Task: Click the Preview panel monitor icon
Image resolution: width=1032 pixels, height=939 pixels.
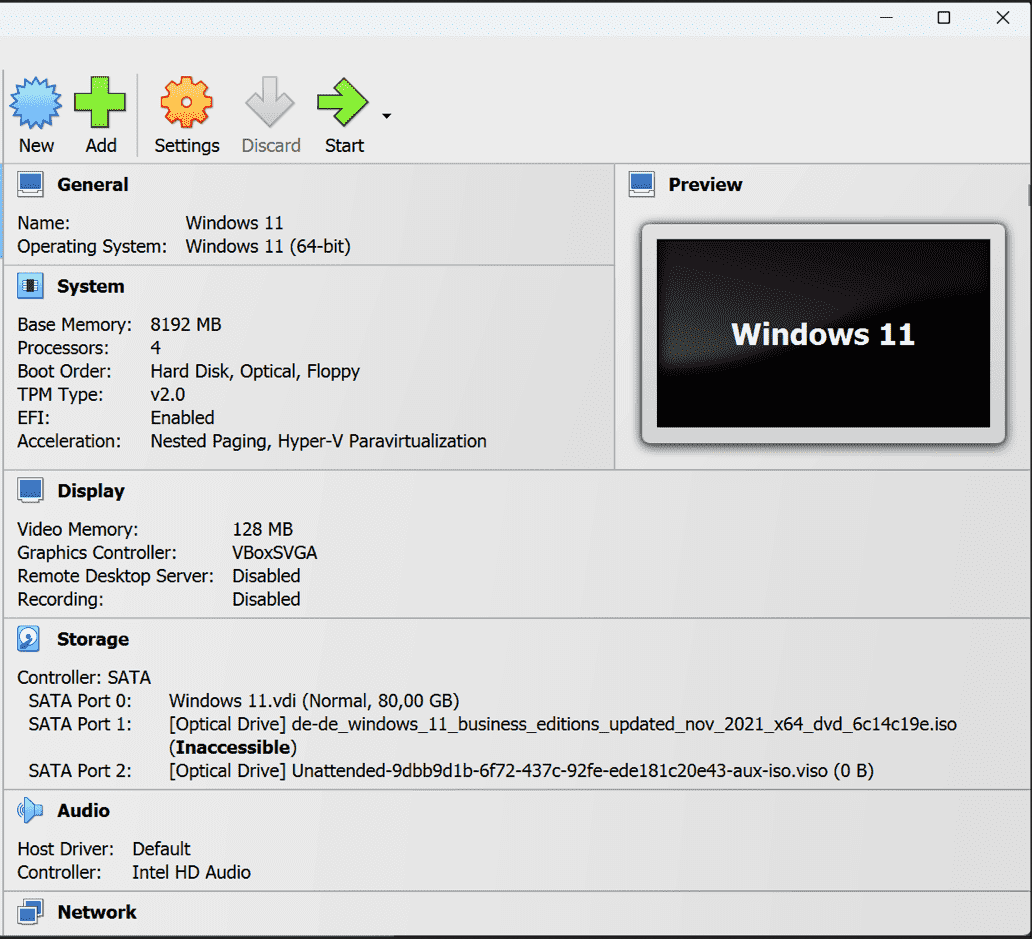Action: click(x=642, y=184)
